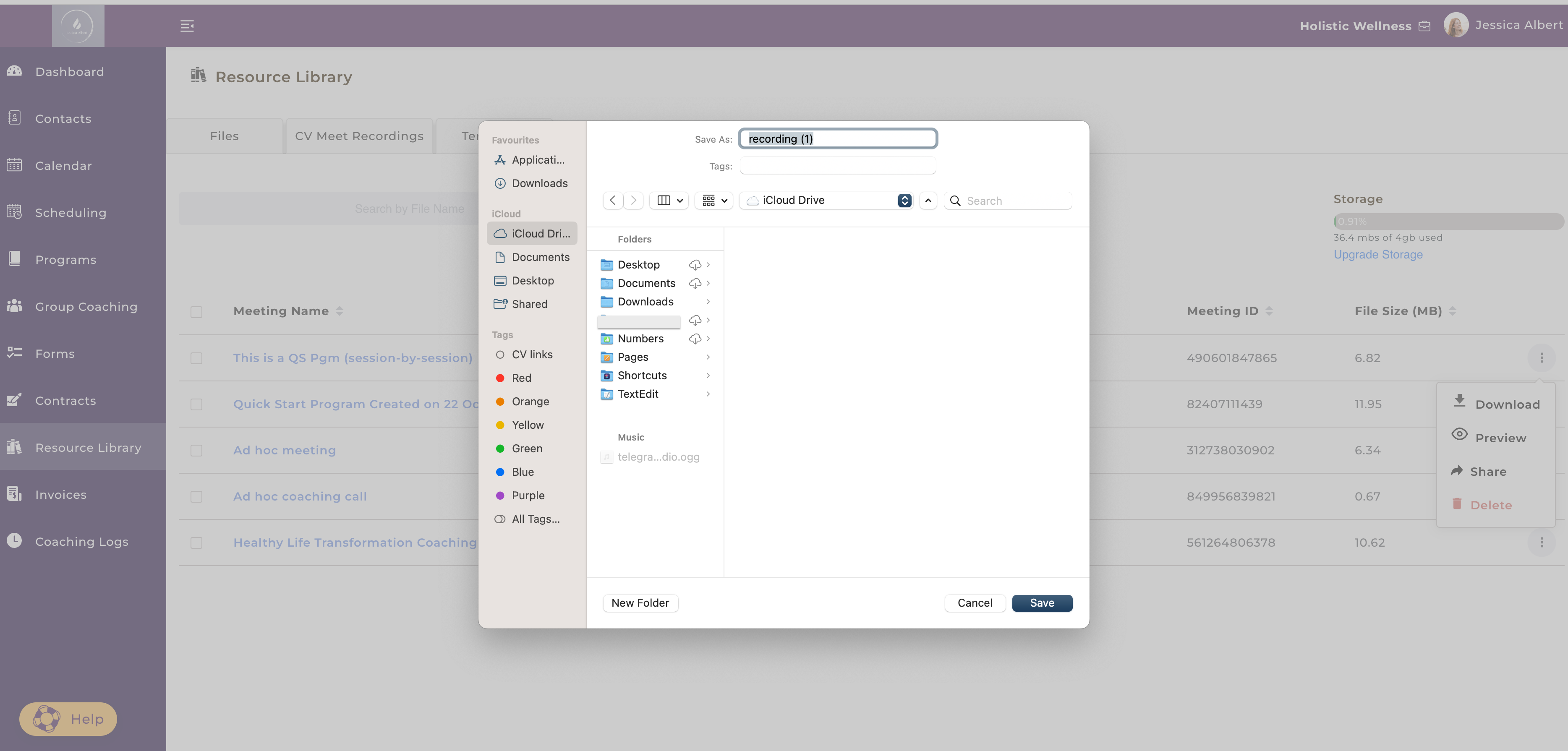Image resolution: width=1568 pixels, height=751 pixels.
Task: Select the Purple tag color dot
Action: pyautogui.click(x=500, y=495)
